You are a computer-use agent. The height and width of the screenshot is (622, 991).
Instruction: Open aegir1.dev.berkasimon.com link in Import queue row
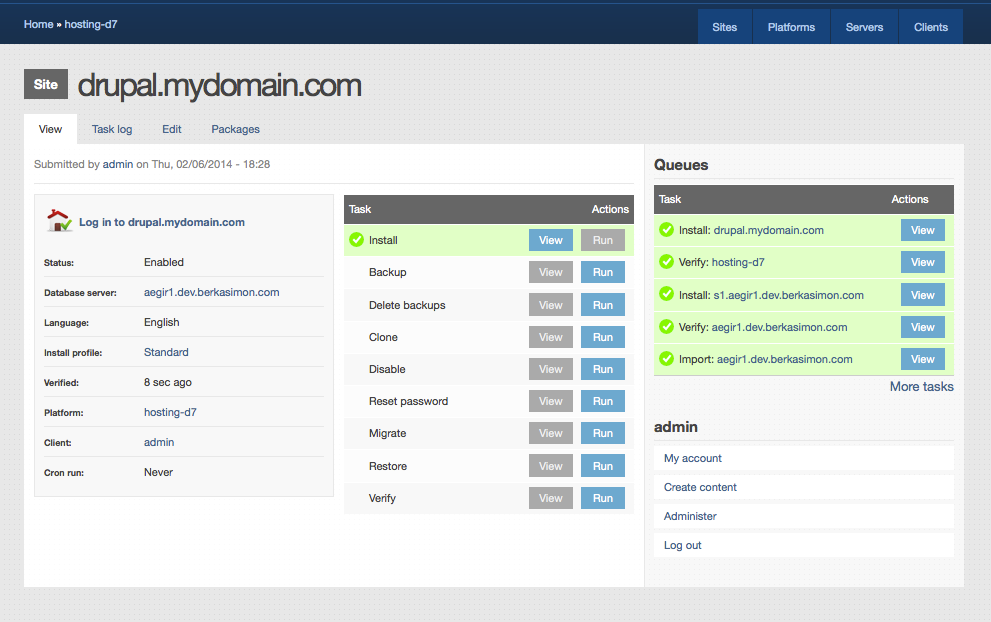point(784,359)
